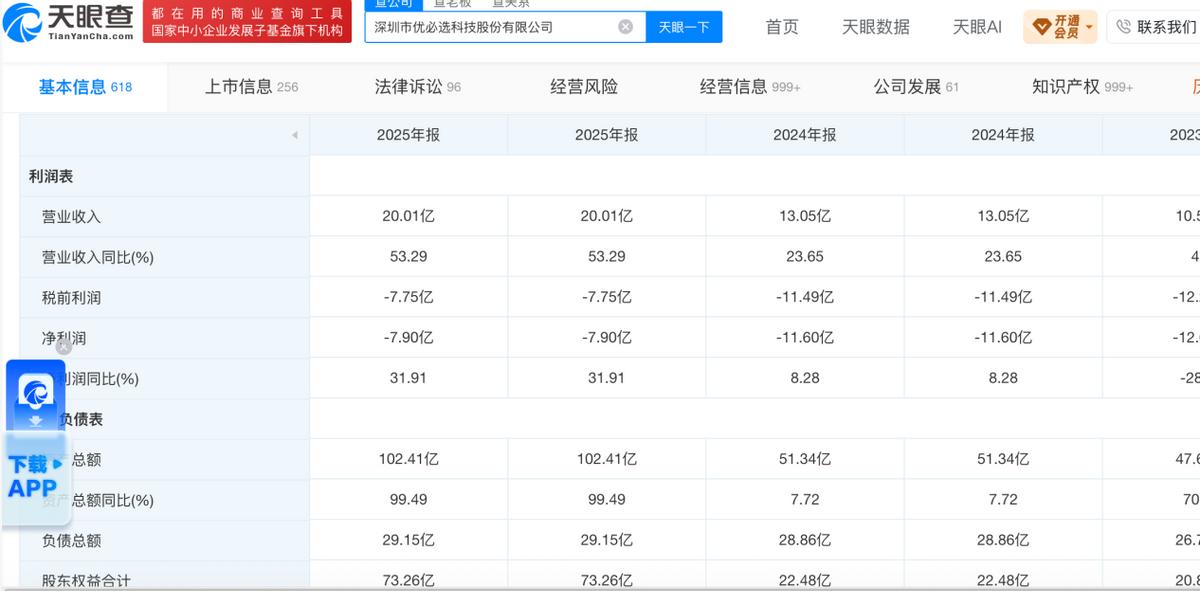This screenshot has height=591, width=1200.
Task: Click the floating Tianyancha app icon
Action: pos(36,391)
